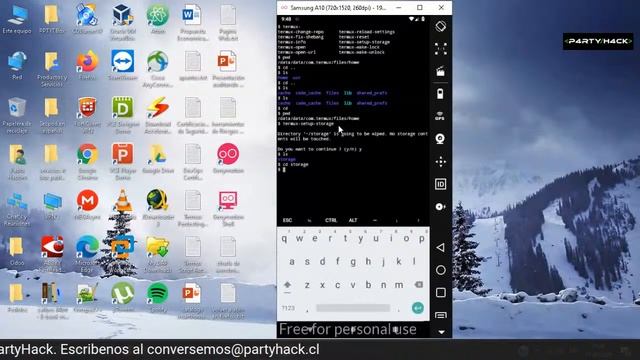Tap the green enter key on keyboard
The width and height of the screenshot is (640, 360).
tap(417, 308)
